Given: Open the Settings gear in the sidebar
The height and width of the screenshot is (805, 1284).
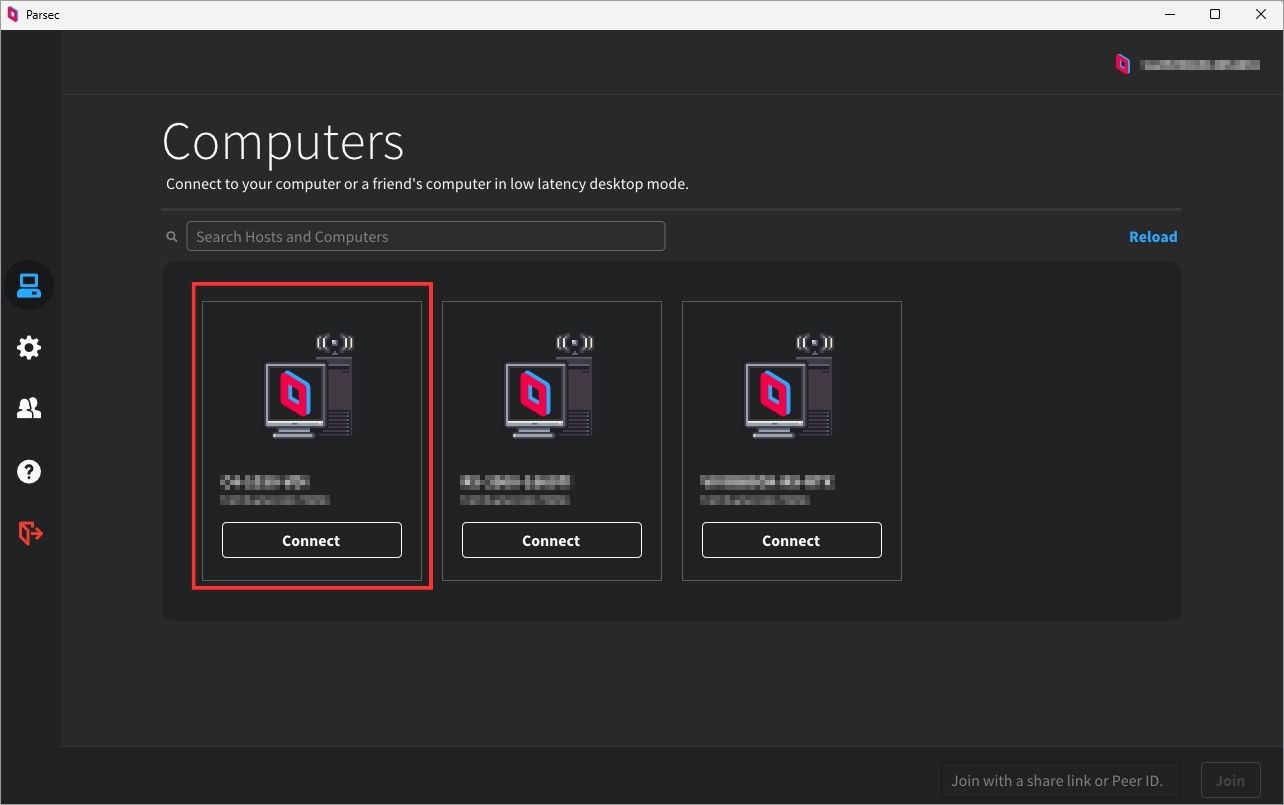Looking at the screenshot, I should [x=29, y=348].
